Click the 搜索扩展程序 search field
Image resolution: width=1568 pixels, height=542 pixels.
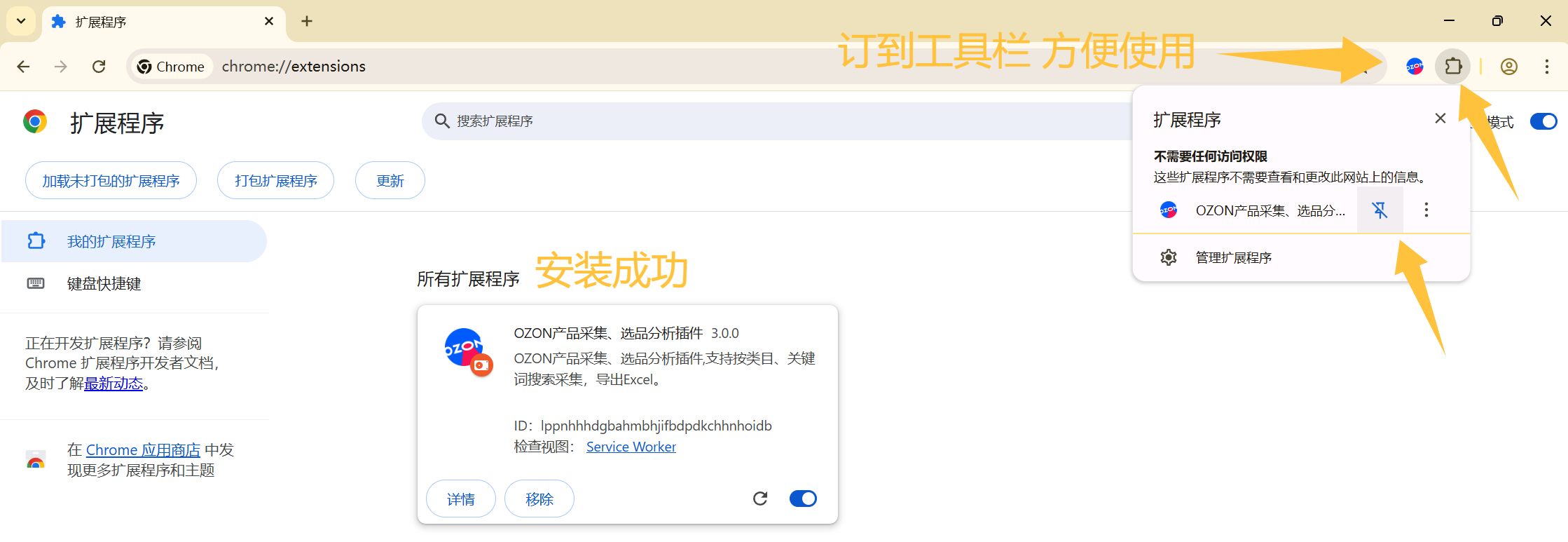click(x=777, y=121)
